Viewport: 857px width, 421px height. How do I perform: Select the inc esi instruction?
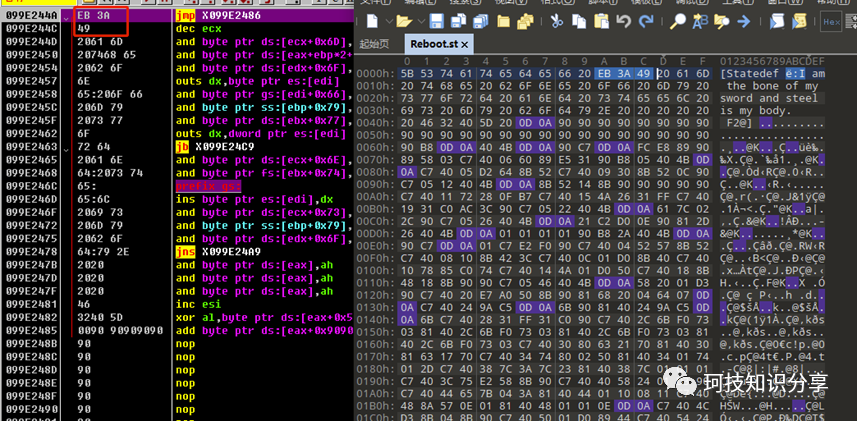(x=198, y=305)
